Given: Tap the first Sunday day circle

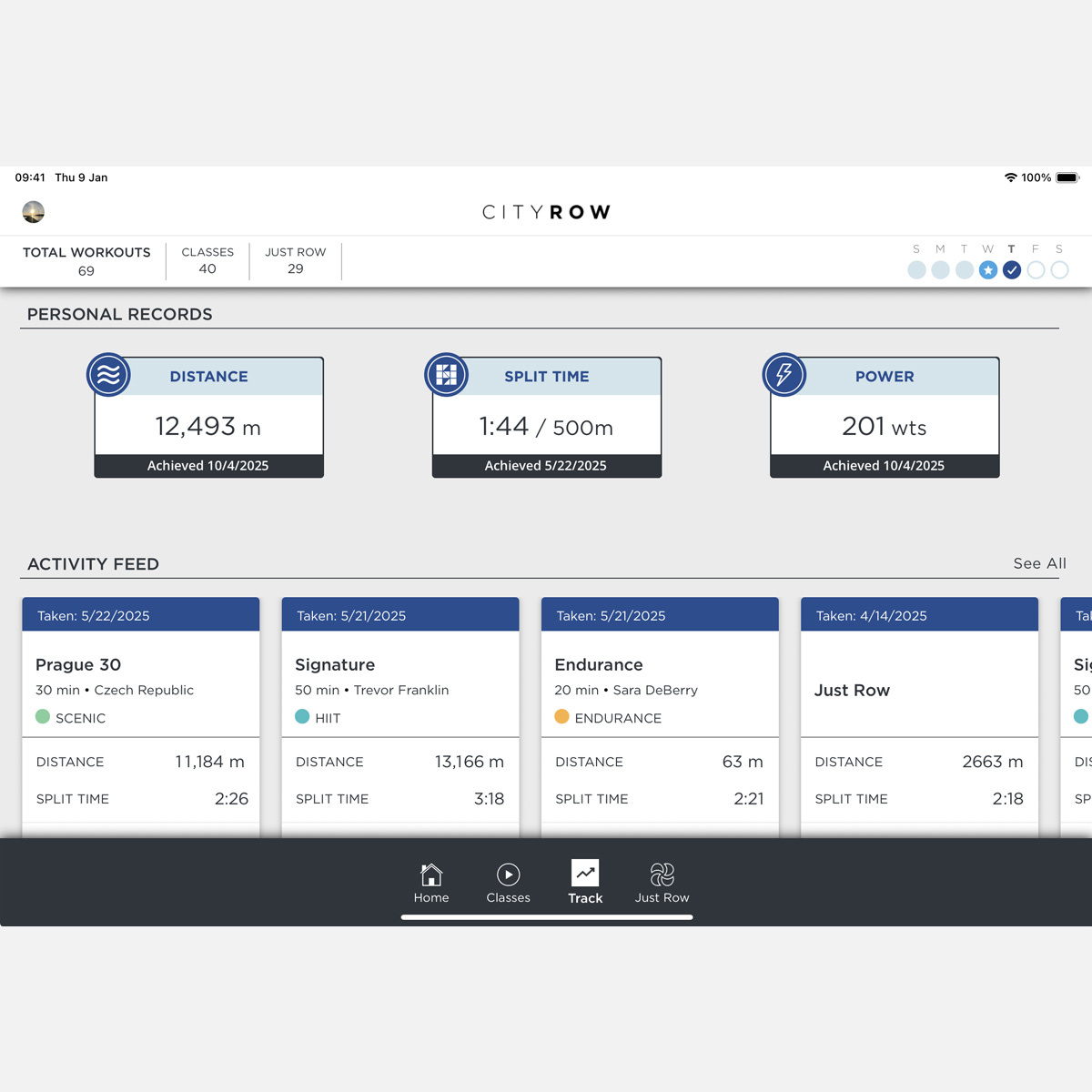Looking at the screenshot, I should click(917, 270).
